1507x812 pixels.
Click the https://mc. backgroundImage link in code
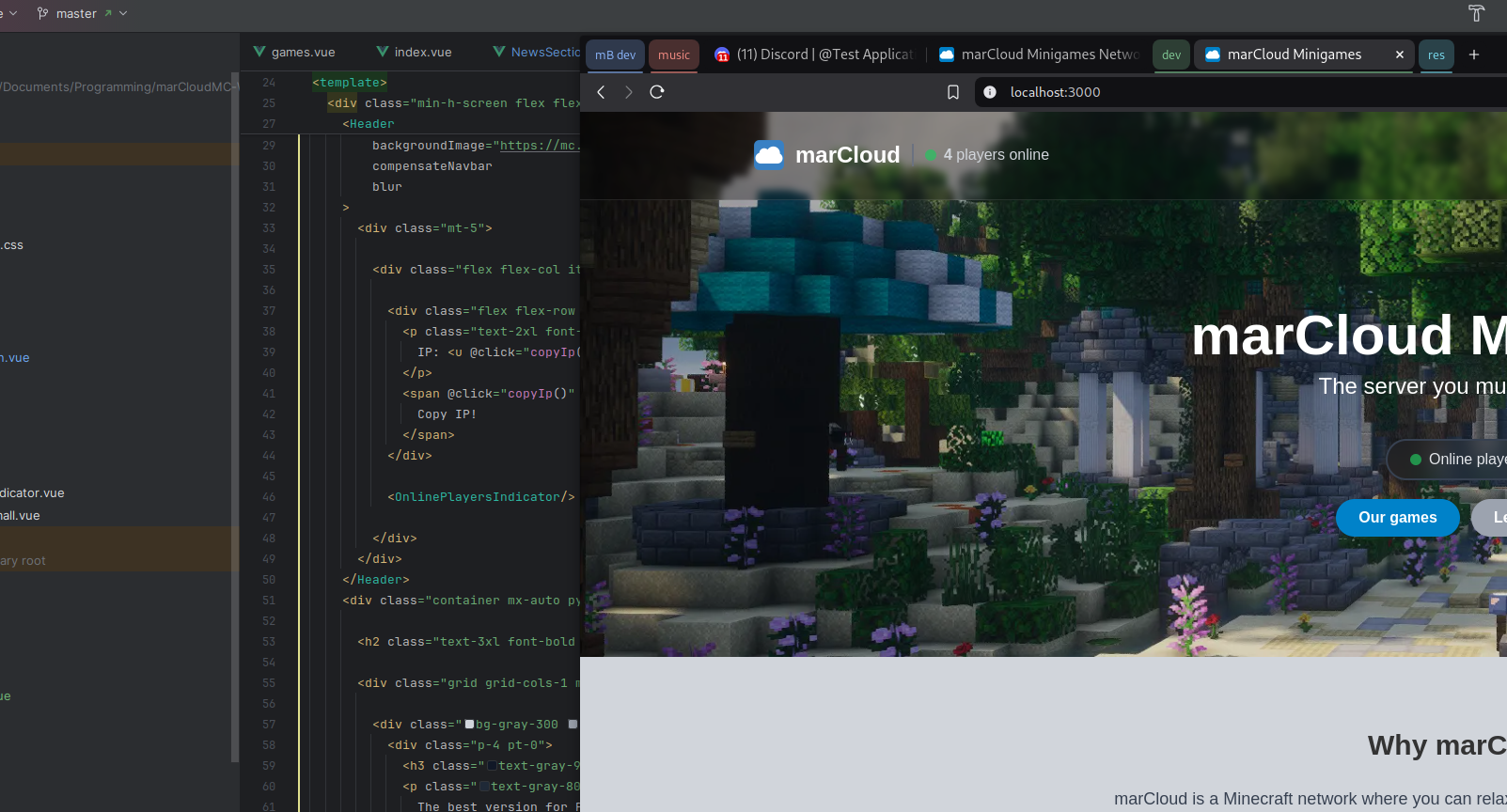coord(540,146)
